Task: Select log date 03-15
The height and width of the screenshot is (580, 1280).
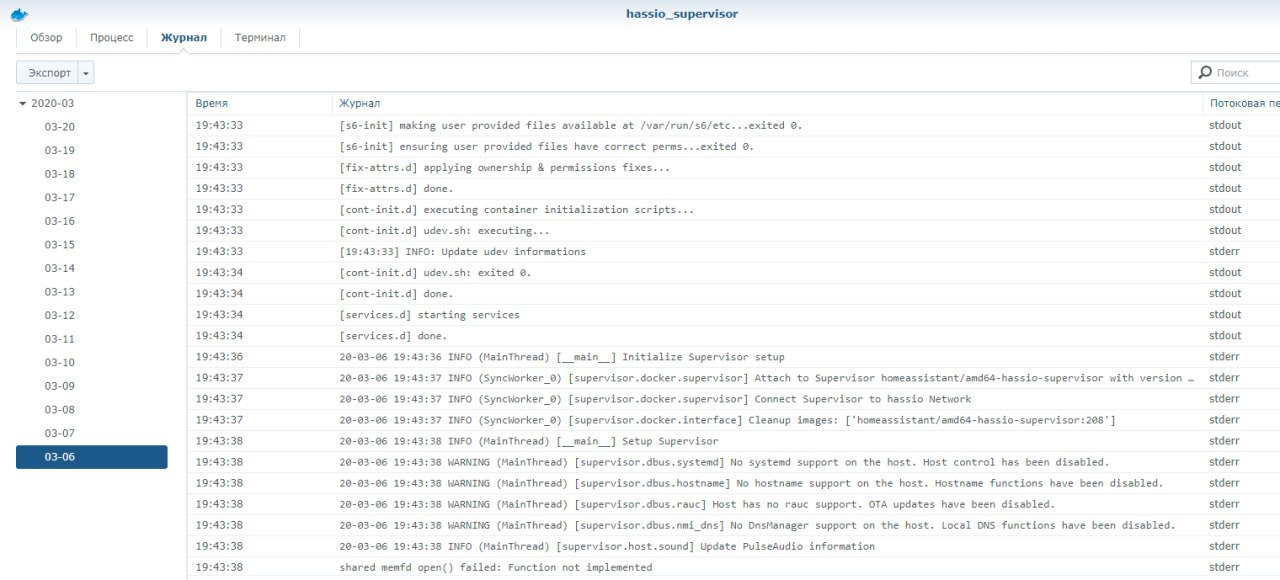Action: tap(60, 245)
